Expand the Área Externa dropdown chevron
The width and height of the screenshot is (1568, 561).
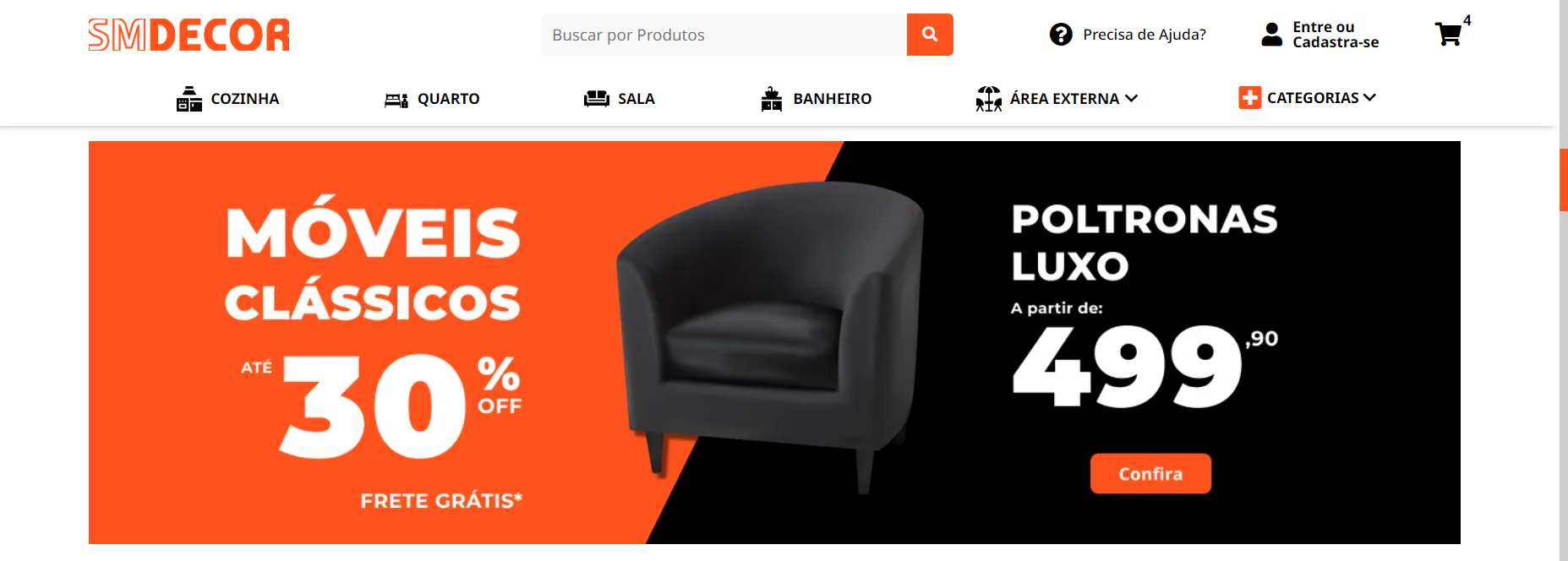click(1132, 99)
